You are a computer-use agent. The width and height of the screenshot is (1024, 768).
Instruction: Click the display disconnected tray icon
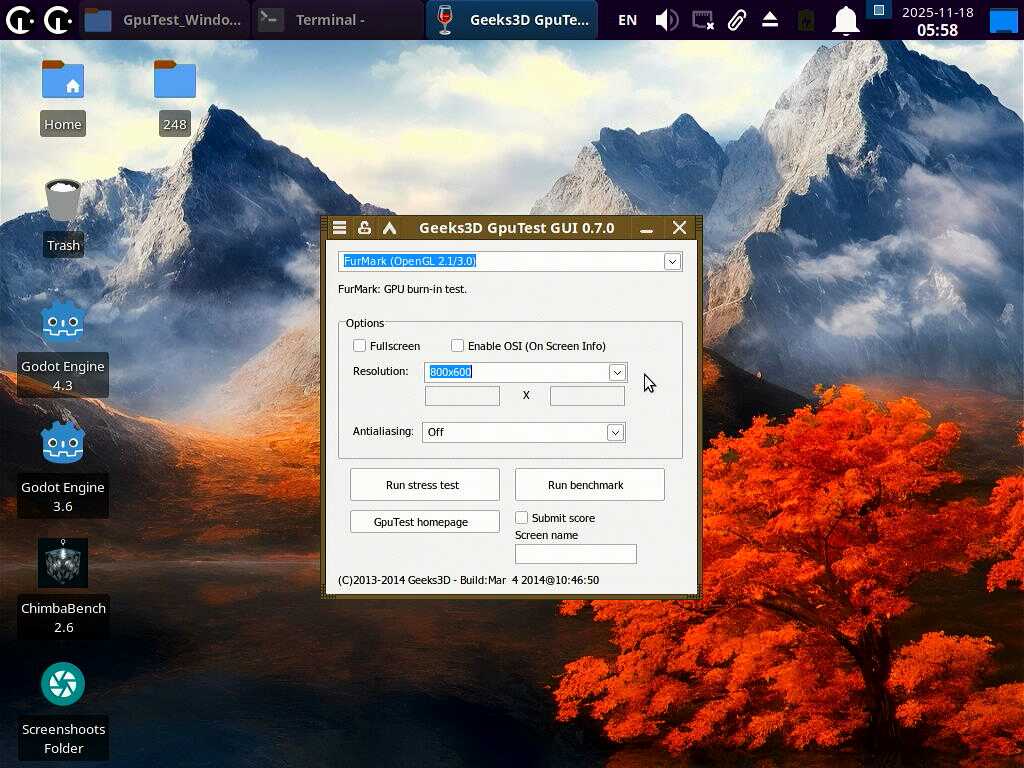click(x=703, y=20)
